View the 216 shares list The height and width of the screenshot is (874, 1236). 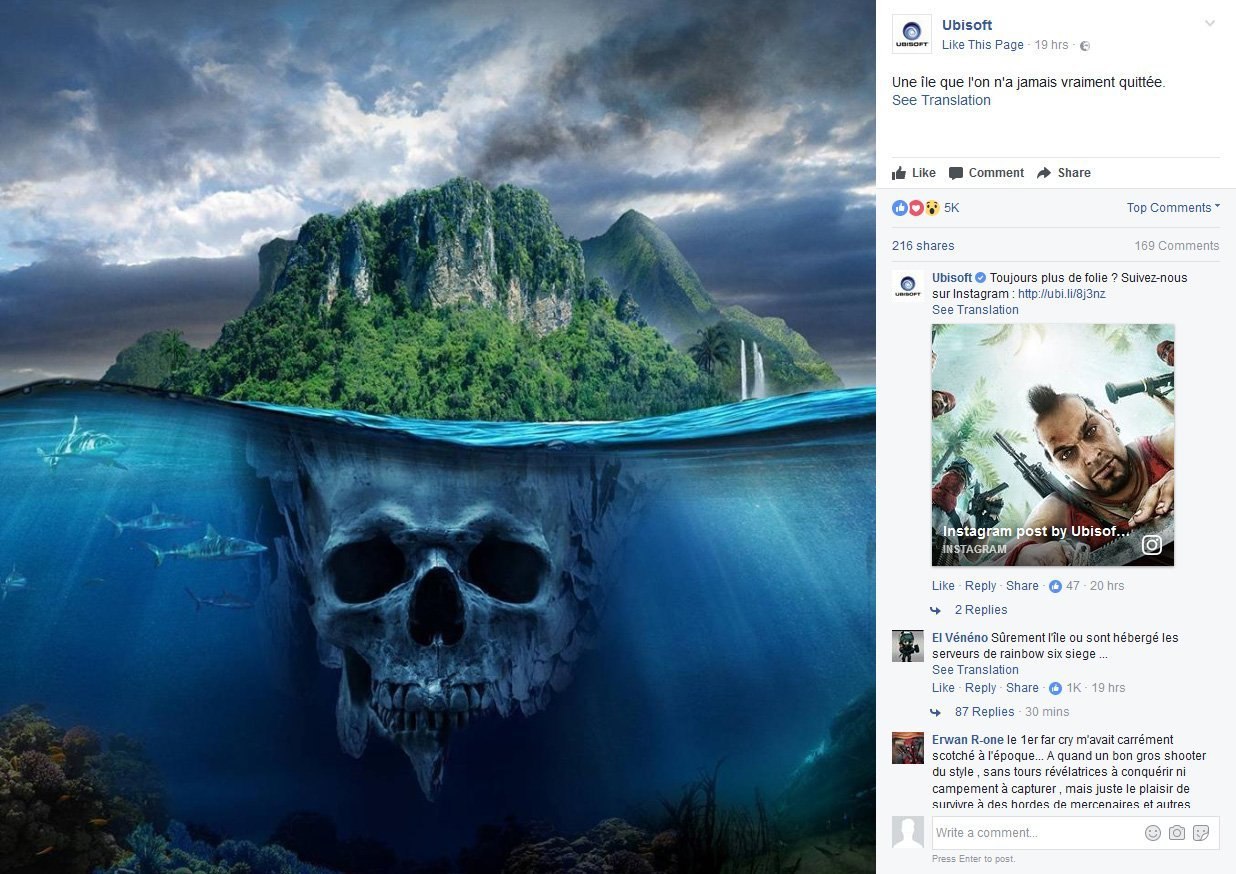tap(923, 246)
